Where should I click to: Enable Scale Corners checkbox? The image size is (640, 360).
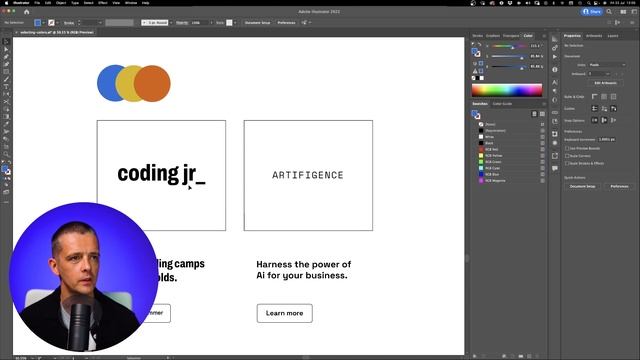click(x=567, y=156)
